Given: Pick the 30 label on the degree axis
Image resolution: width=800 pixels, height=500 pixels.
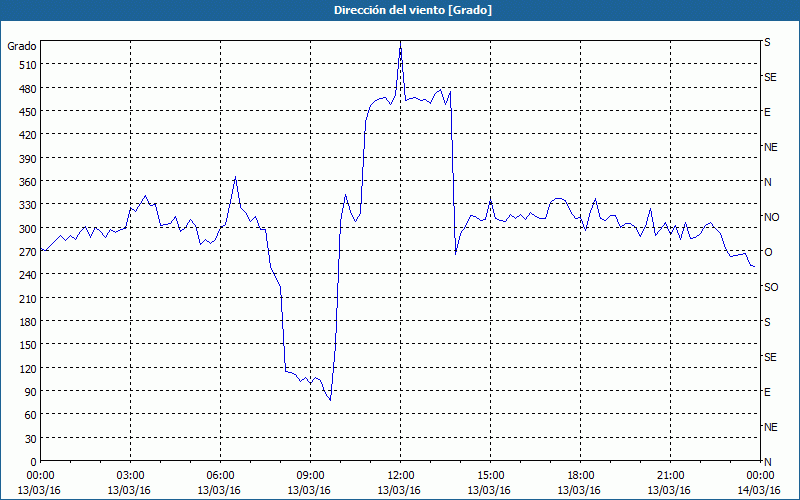Looking at the screenshot, I should (x=30, y=439).
